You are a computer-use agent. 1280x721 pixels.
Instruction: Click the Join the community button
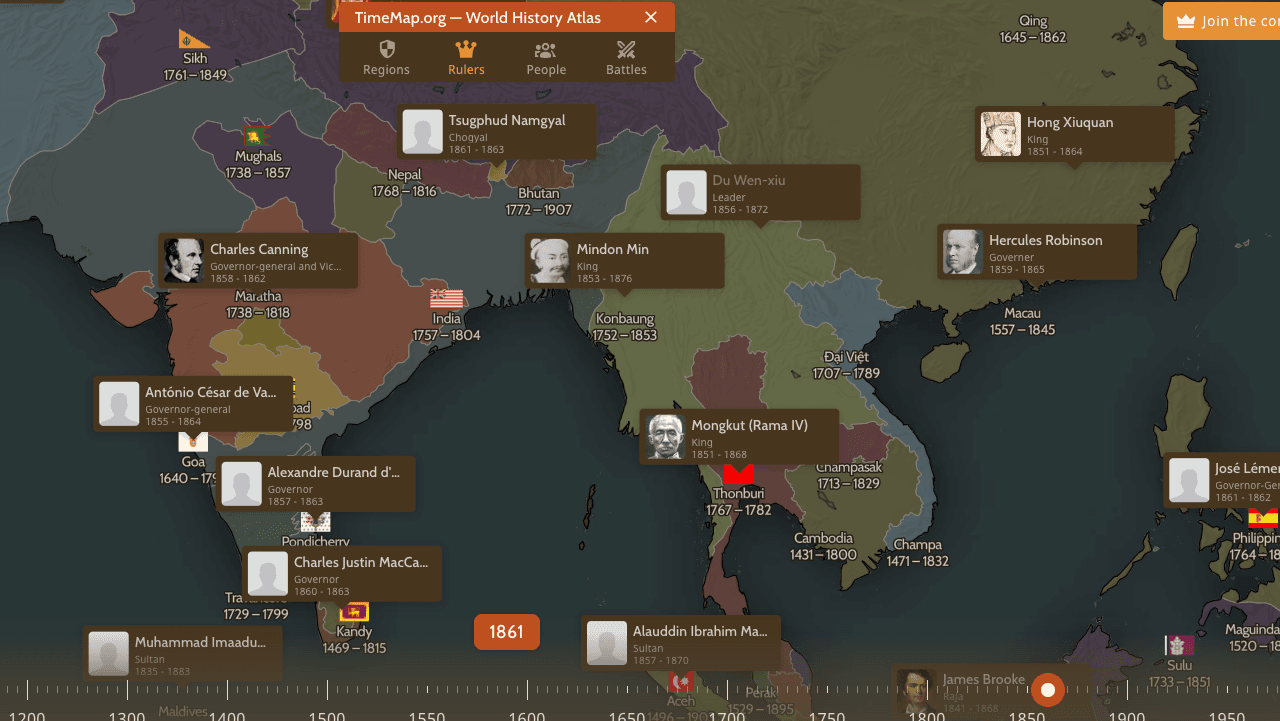coord(1228,20)
